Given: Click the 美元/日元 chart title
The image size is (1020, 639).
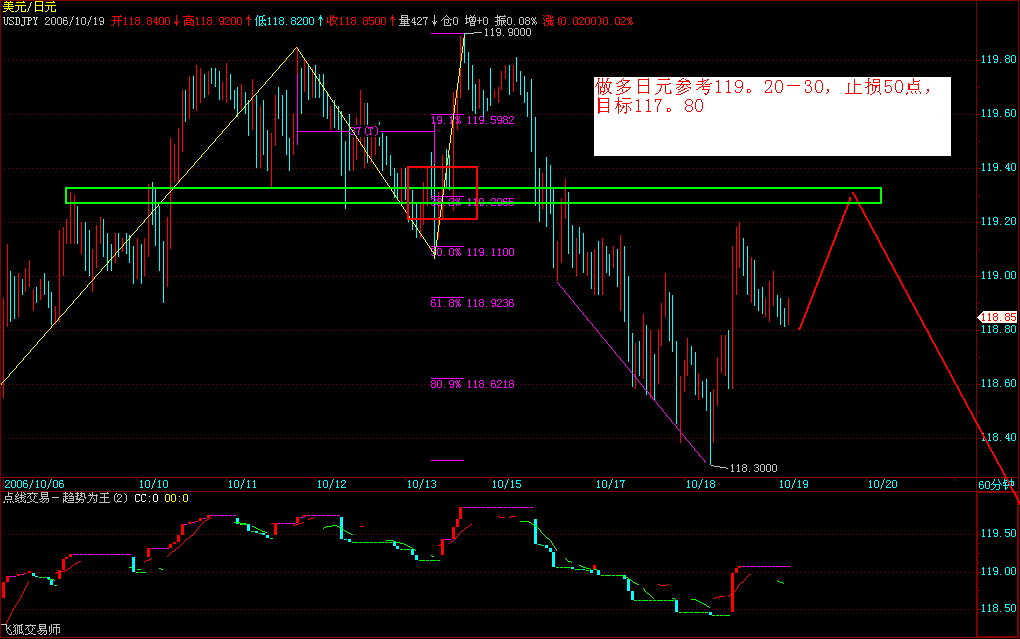Looking at the screenshot, I should (30, 7).
